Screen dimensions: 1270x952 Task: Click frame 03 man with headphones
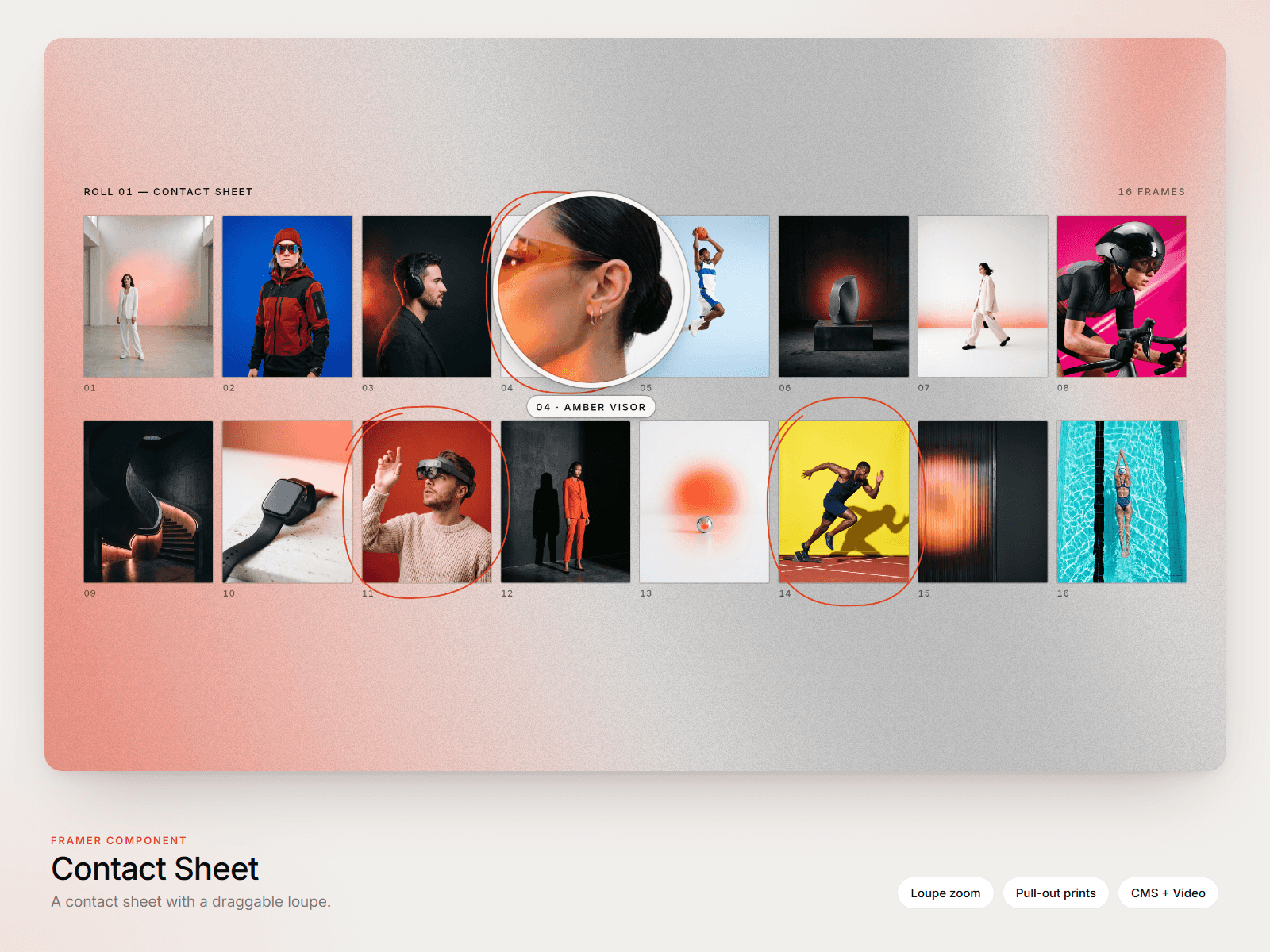pos(426,296)
